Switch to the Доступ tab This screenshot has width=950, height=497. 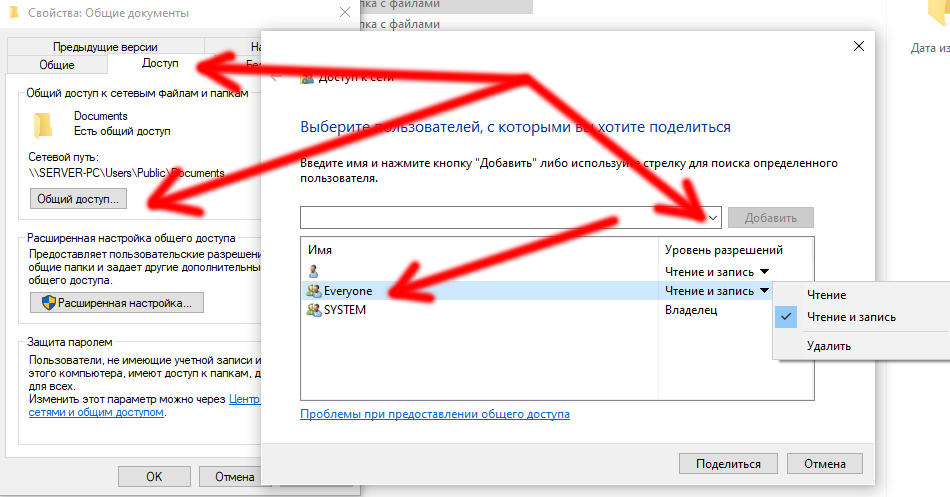point(160,63)
